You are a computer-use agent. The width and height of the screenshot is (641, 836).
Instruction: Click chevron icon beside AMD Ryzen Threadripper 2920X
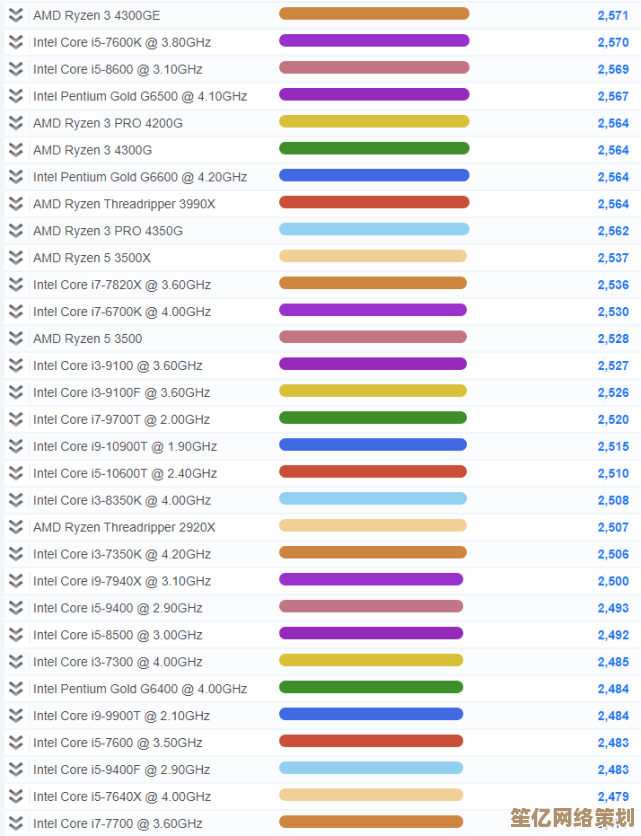pyautogui.click(x=15, y=527)
